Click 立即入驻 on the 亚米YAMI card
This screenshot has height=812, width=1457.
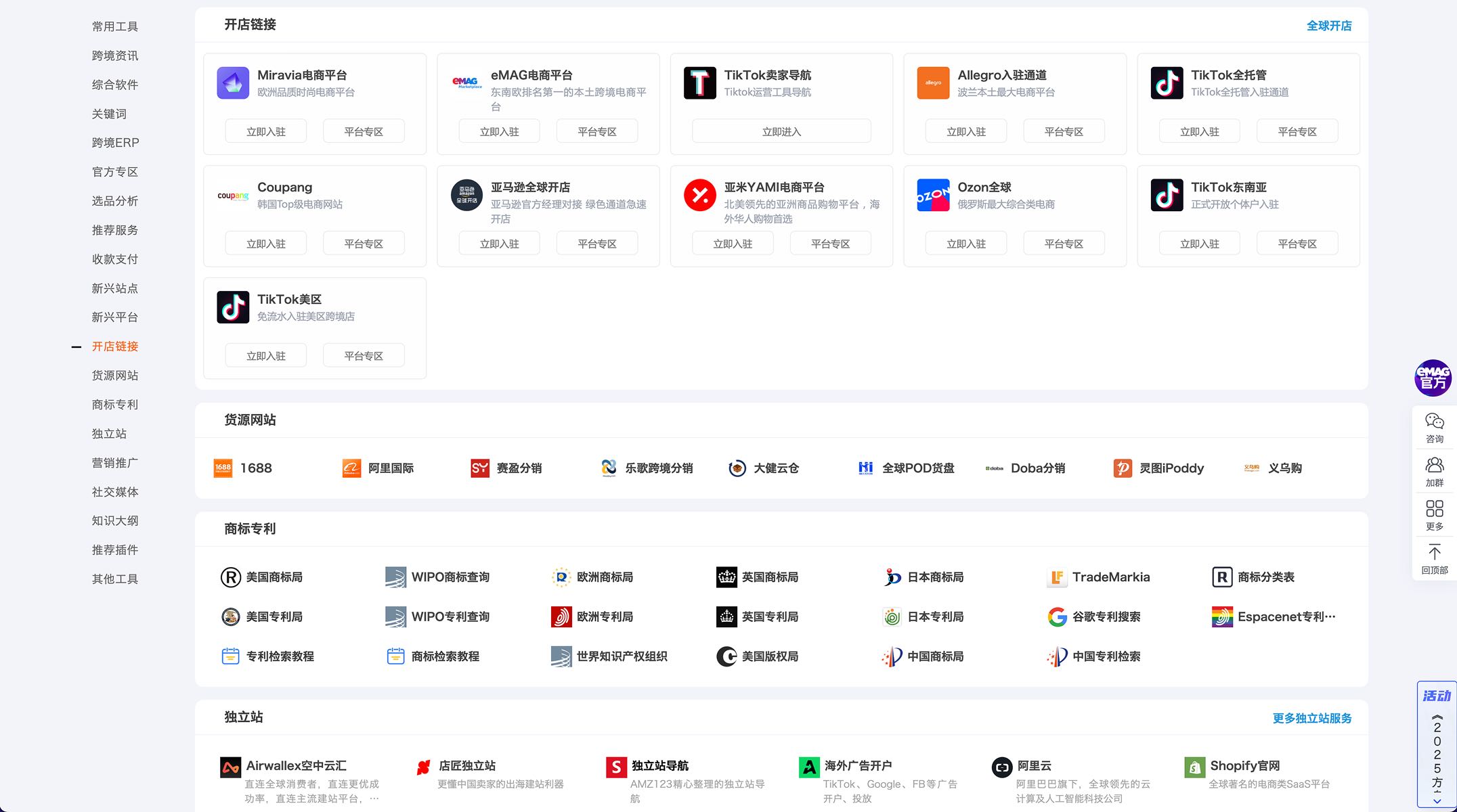point(733,244)
